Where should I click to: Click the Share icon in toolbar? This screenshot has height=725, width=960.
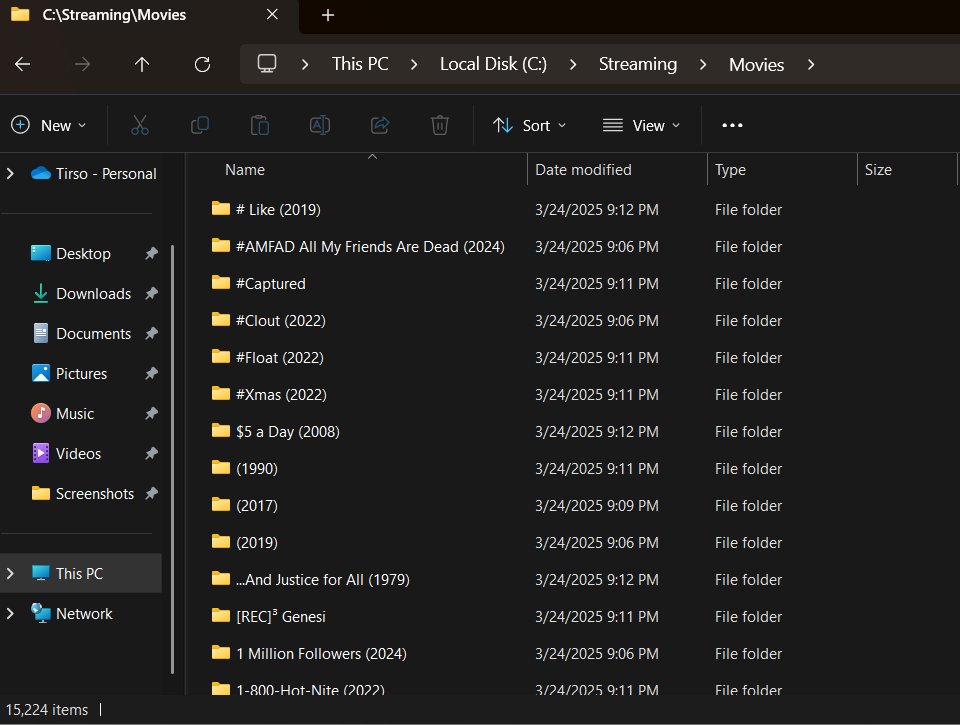(x=380, y=125)
